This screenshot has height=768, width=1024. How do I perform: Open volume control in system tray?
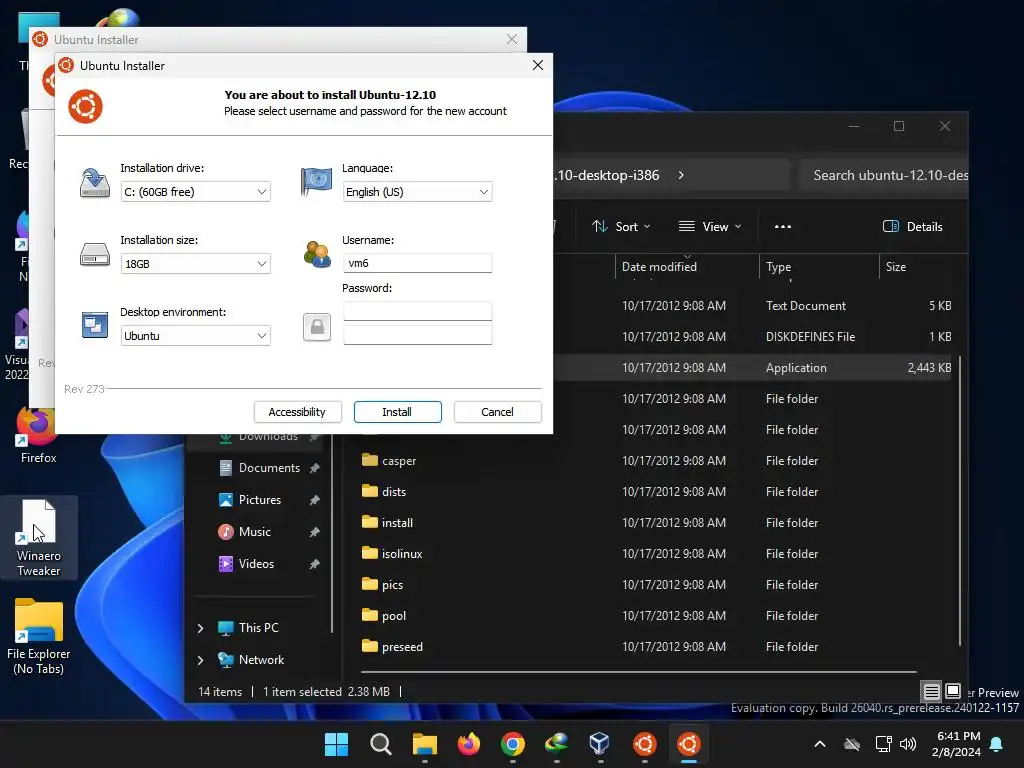(907, 744)
